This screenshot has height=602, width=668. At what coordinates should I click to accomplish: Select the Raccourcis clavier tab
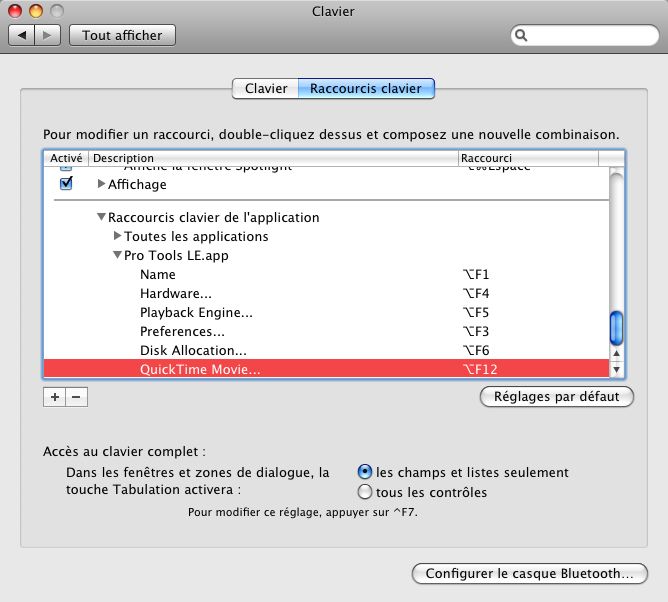[367, 88]
